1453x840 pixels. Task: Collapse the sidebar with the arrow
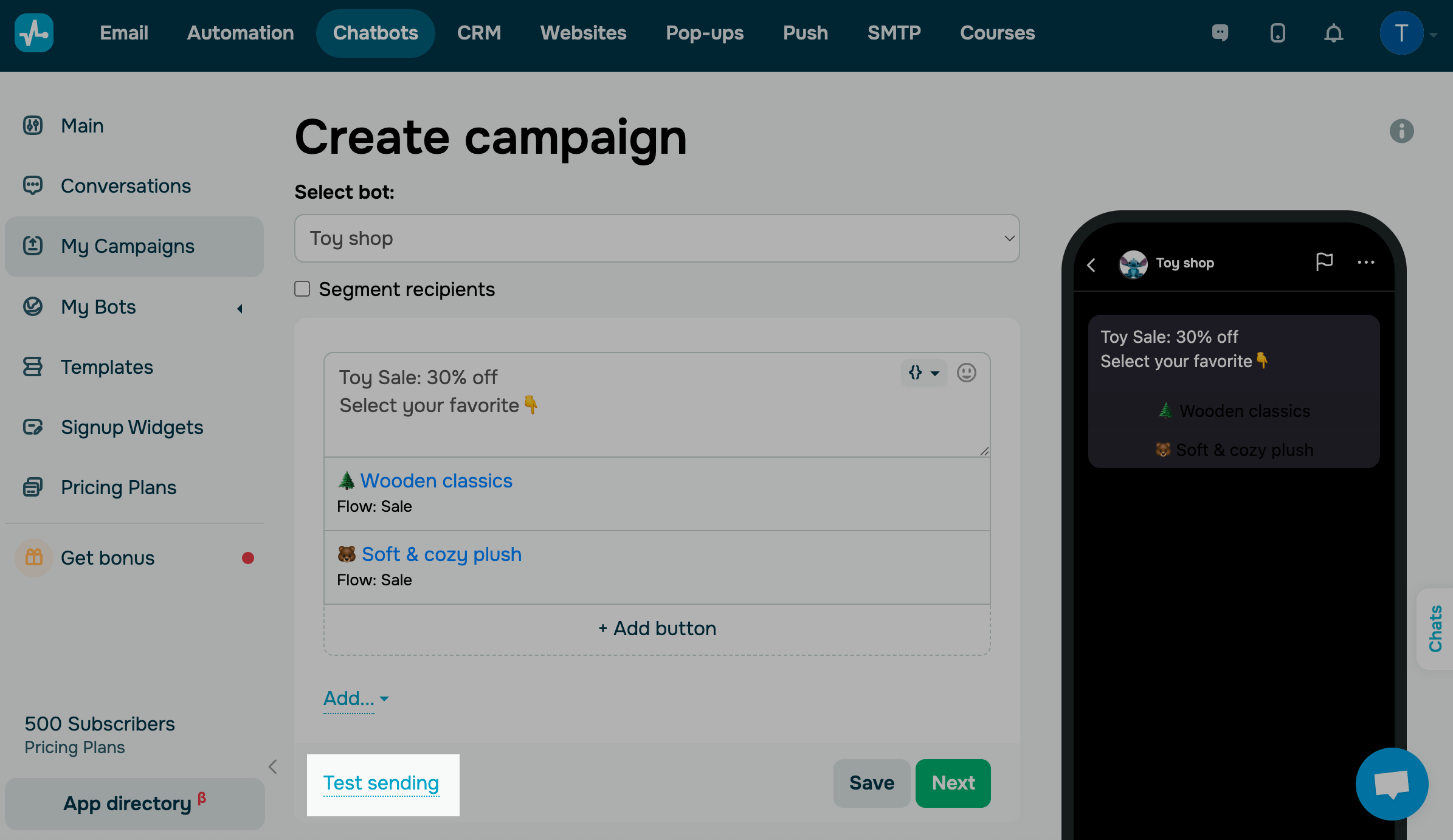coord(273,767)
